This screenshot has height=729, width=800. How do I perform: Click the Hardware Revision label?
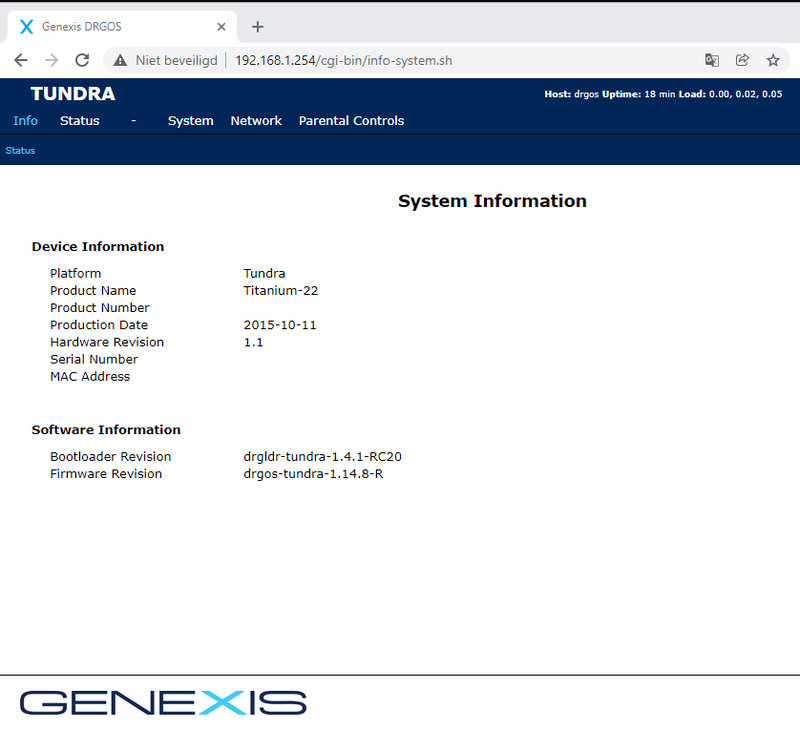coord(107,342)
